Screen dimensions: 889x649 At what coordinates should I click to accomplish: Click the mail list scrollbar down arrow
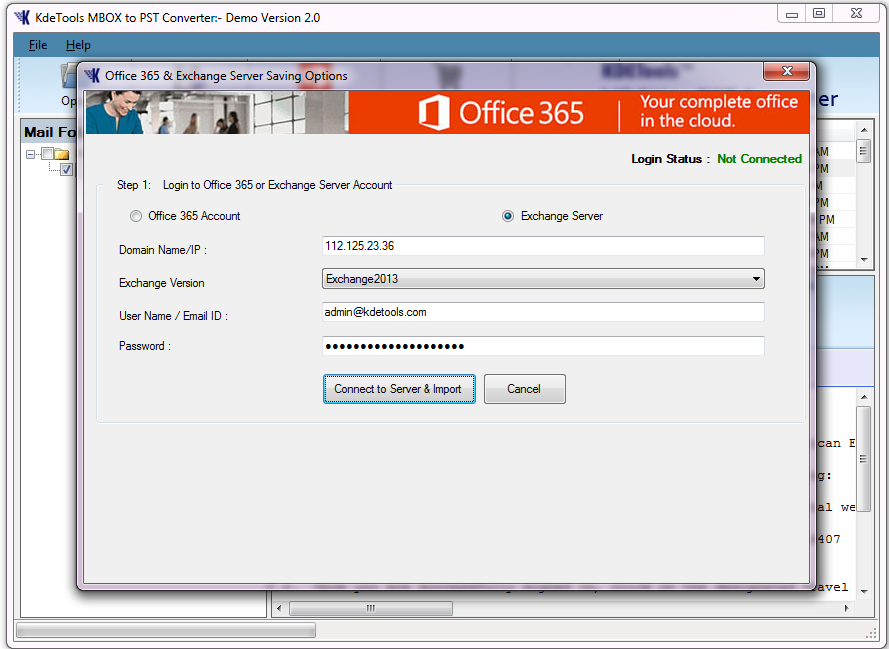coord(863,260)
